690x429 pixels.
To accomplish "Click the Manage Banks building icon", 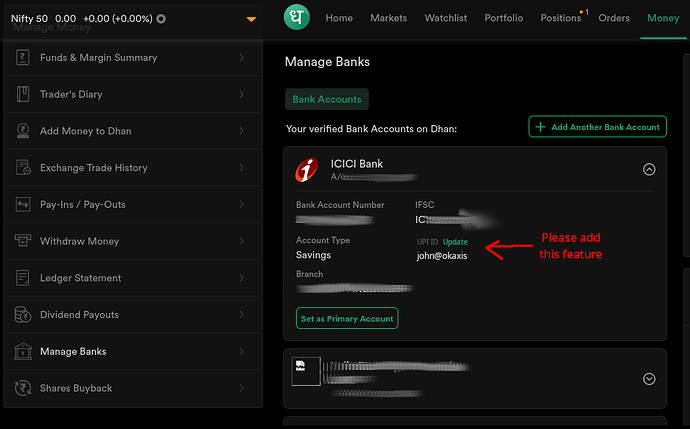I will 23,351.
